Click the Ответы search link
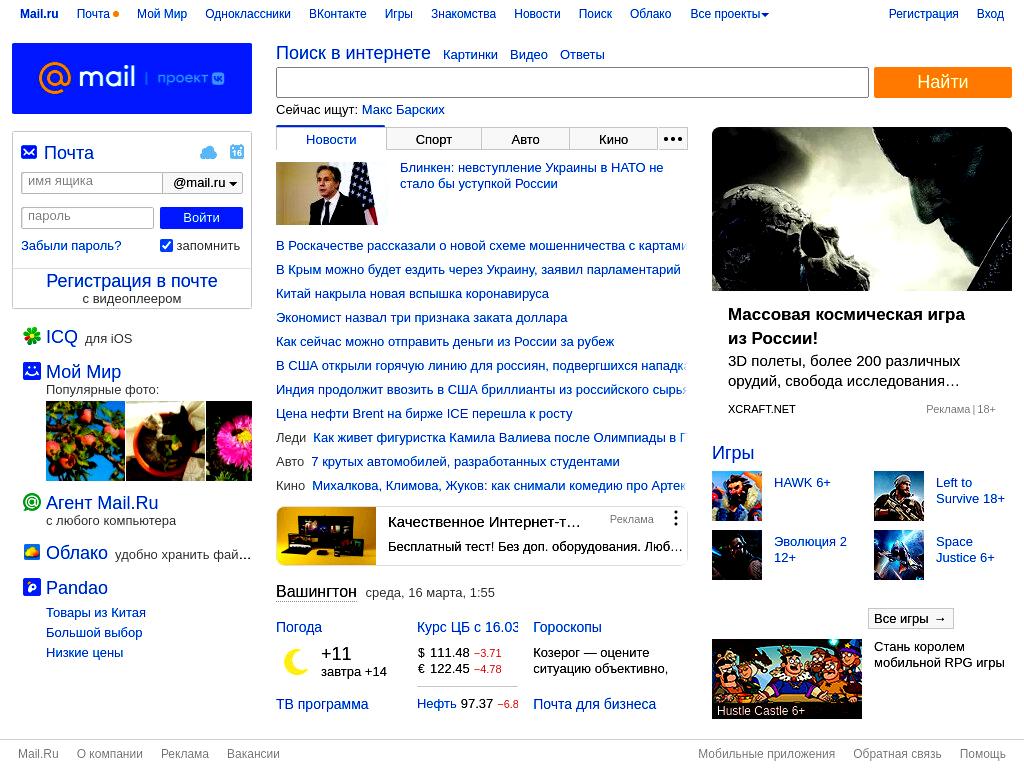Screen dimensions: 1024x768 point(582,55)
